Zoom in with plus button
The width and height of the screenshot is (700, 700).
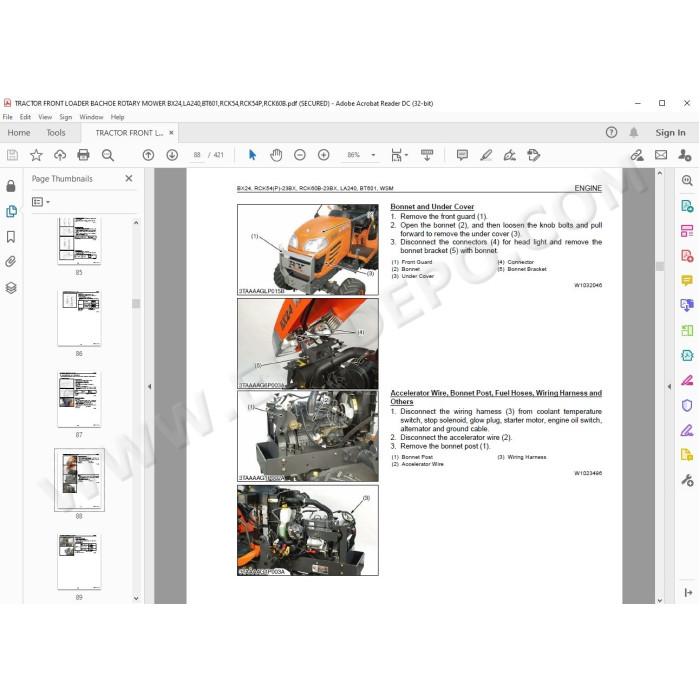(x=324, y=155)
